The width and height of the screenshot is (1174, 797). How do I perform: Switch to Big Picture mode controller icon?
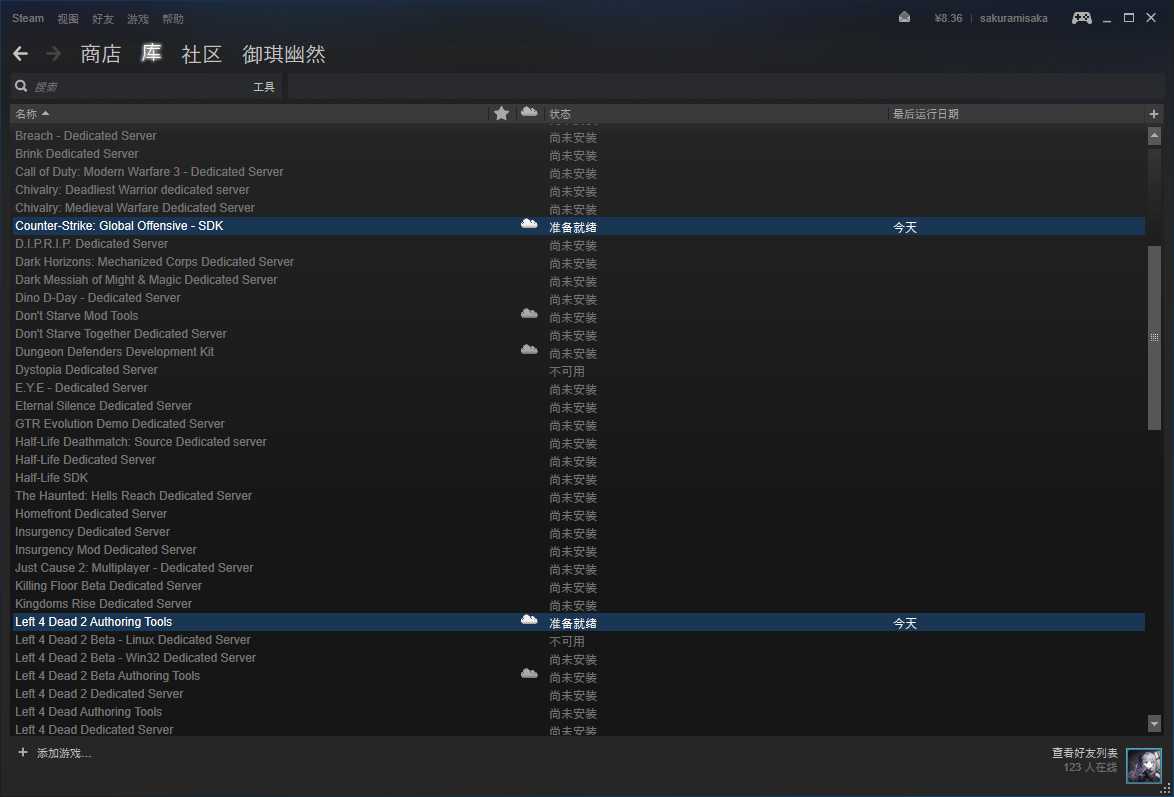point(1081,18)
